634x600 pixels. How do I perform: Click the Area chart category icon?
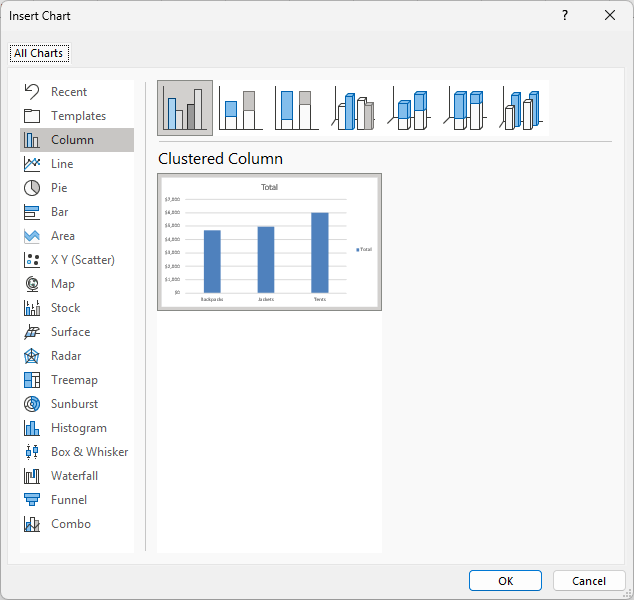point(32,236)
